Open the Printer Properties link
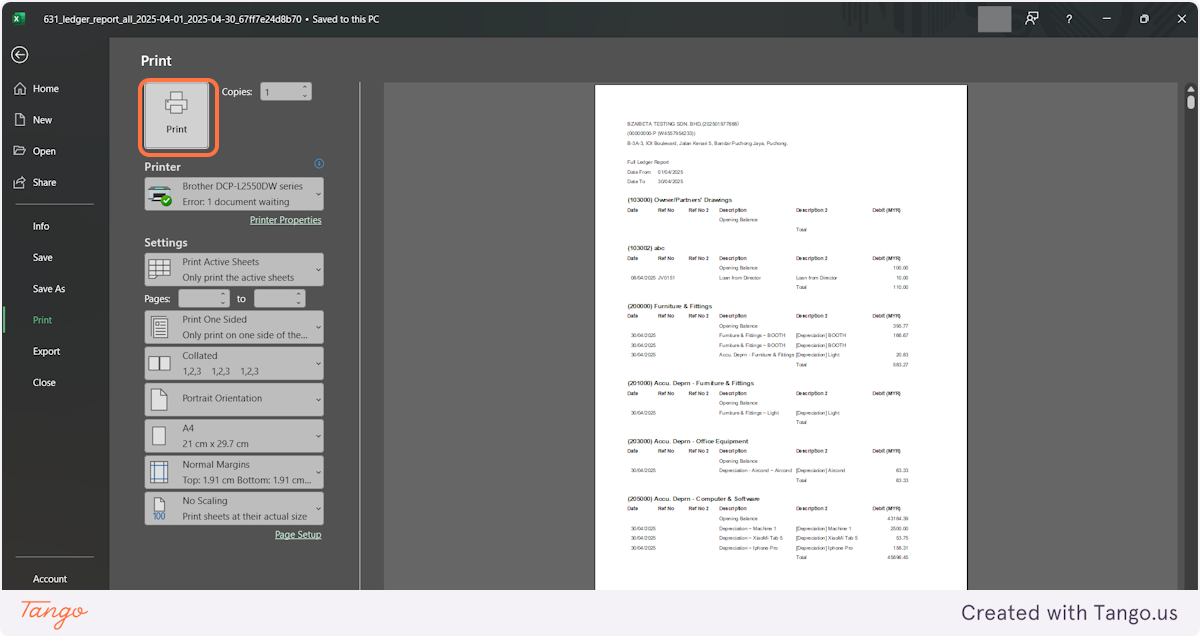The width and height of the screenshot is (1200, 636). pos(285,220)
